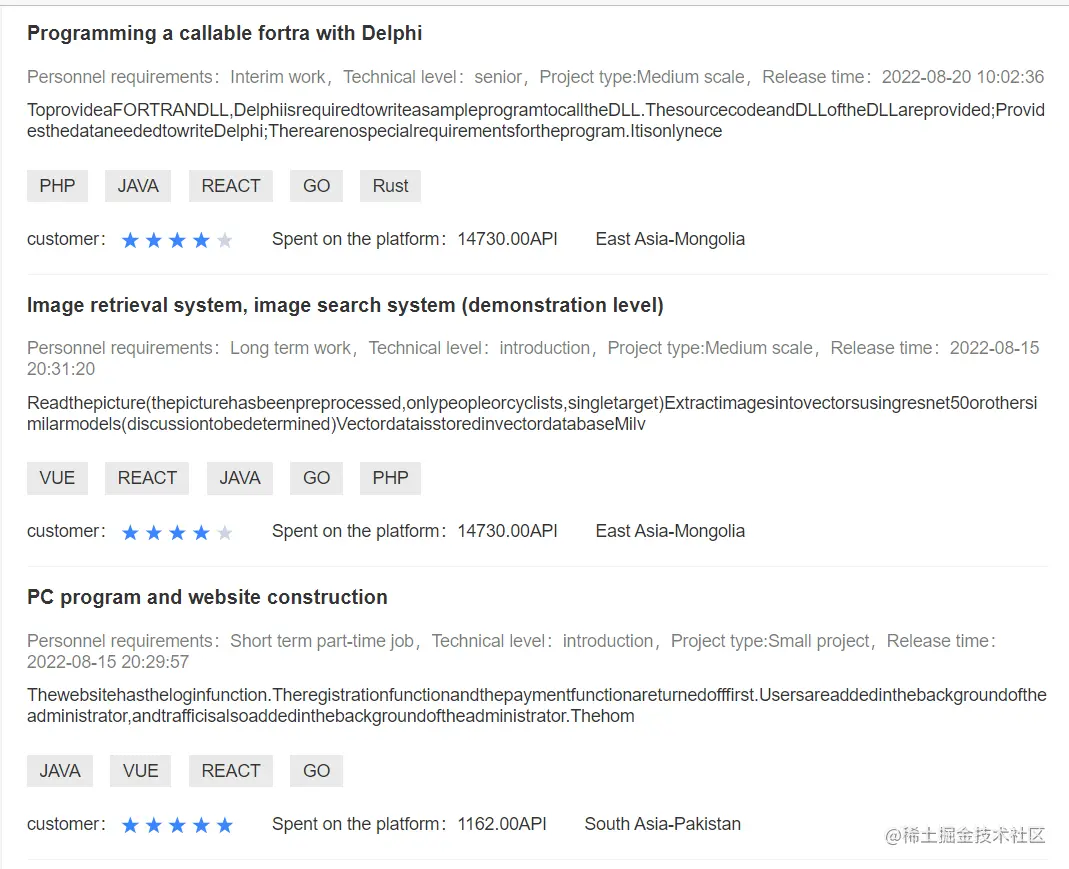Image resolution: width=1069 pixels, height=869 pixels.
Task: Click first rating star of Image retrieval customer
Action: pyautogui.click(x=130, y=532)
